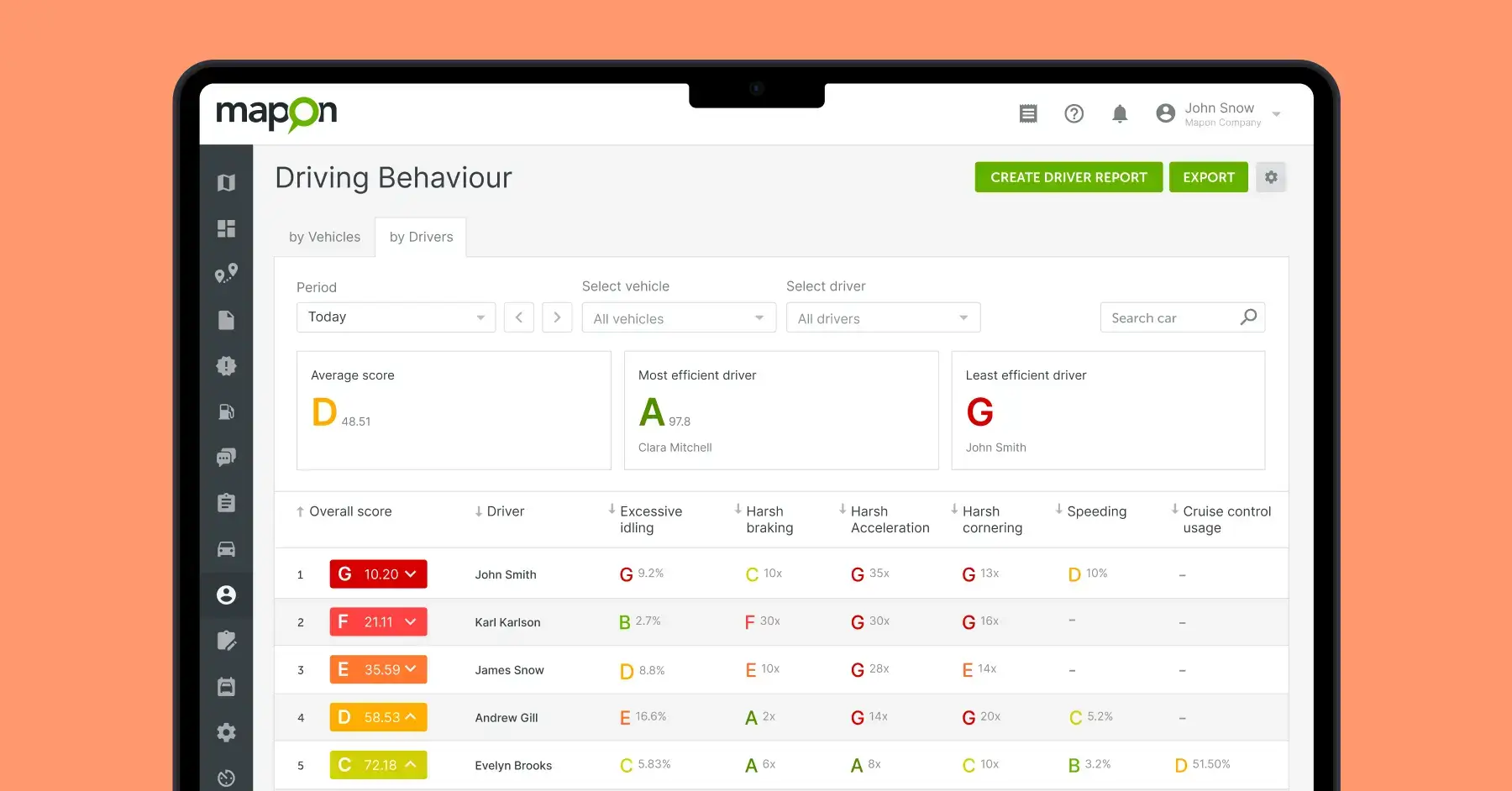
Task: Click the messages chat sidebar icon
Action: (226, 458)
